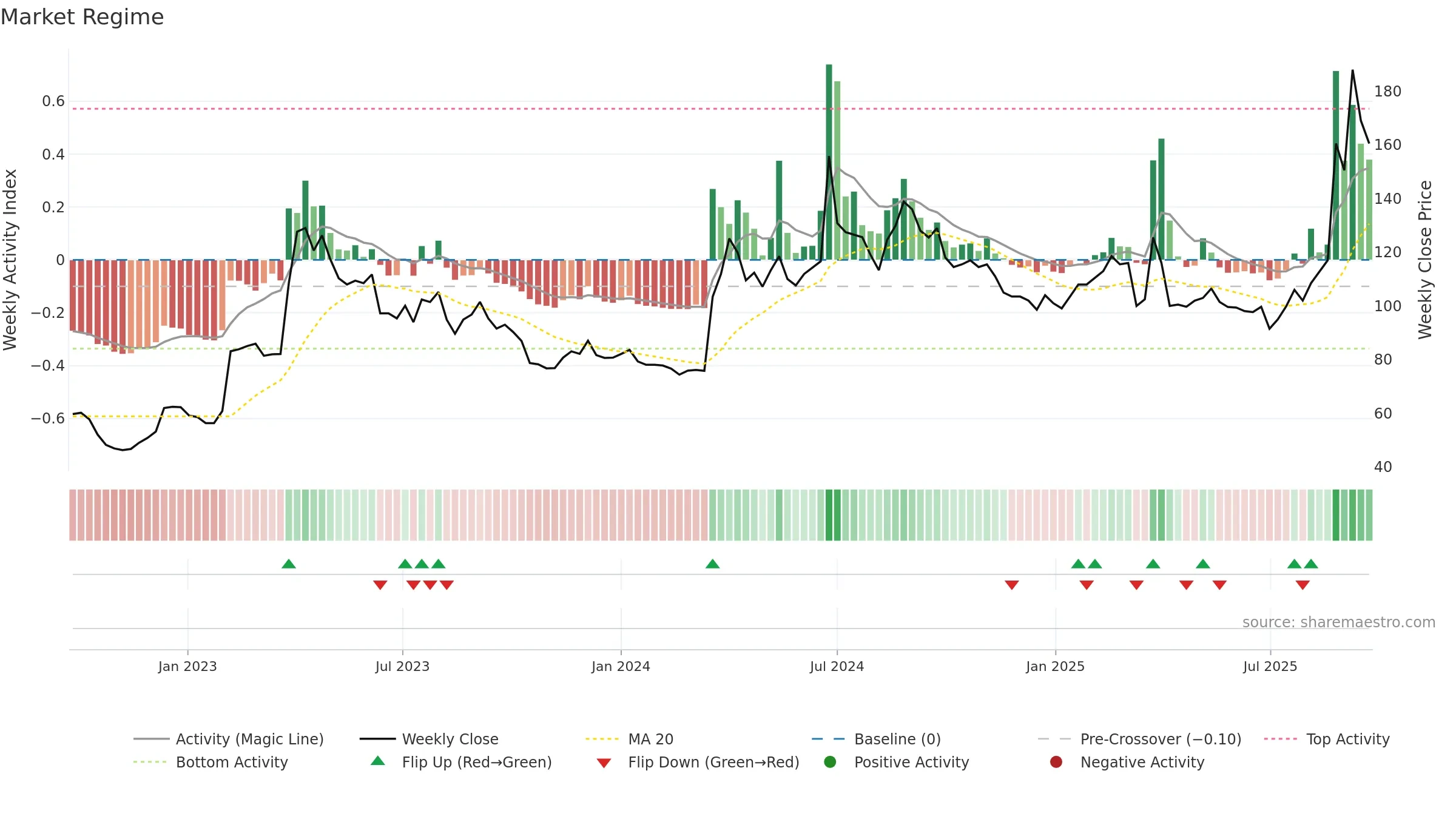
Task: Click the Jul 2024 axis label
Action: pyautogui.click(x=837, y=666)
